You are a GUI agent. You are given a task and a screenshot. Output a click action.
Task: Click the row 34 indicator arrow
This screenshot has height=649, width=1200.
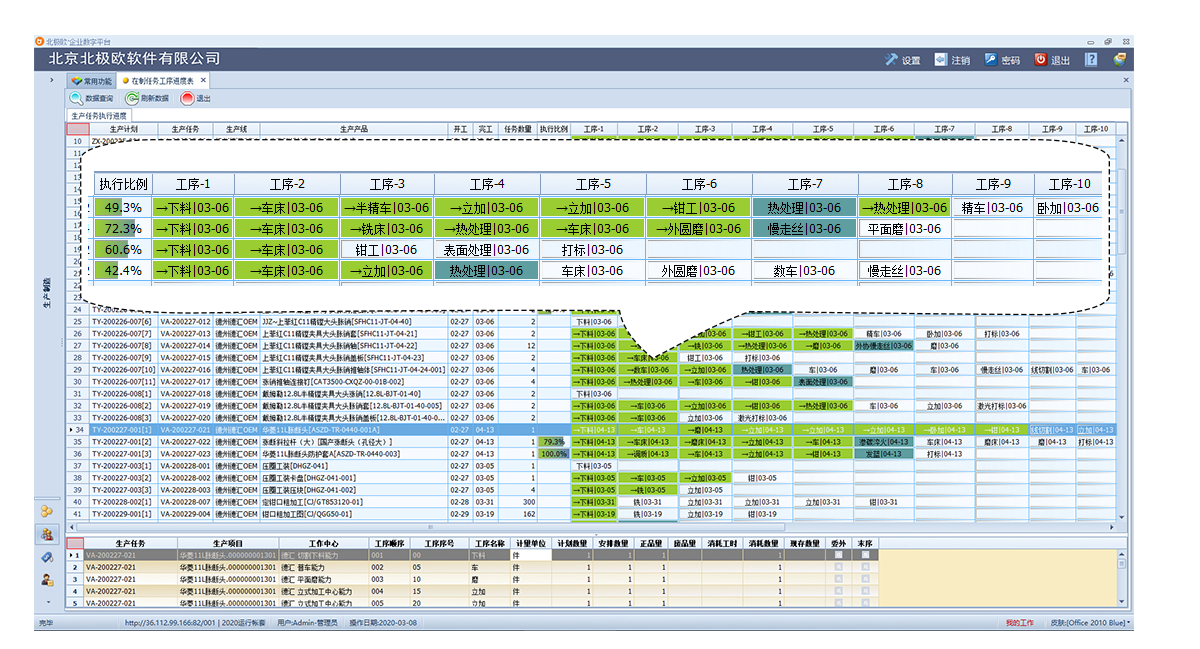(69, 430)
